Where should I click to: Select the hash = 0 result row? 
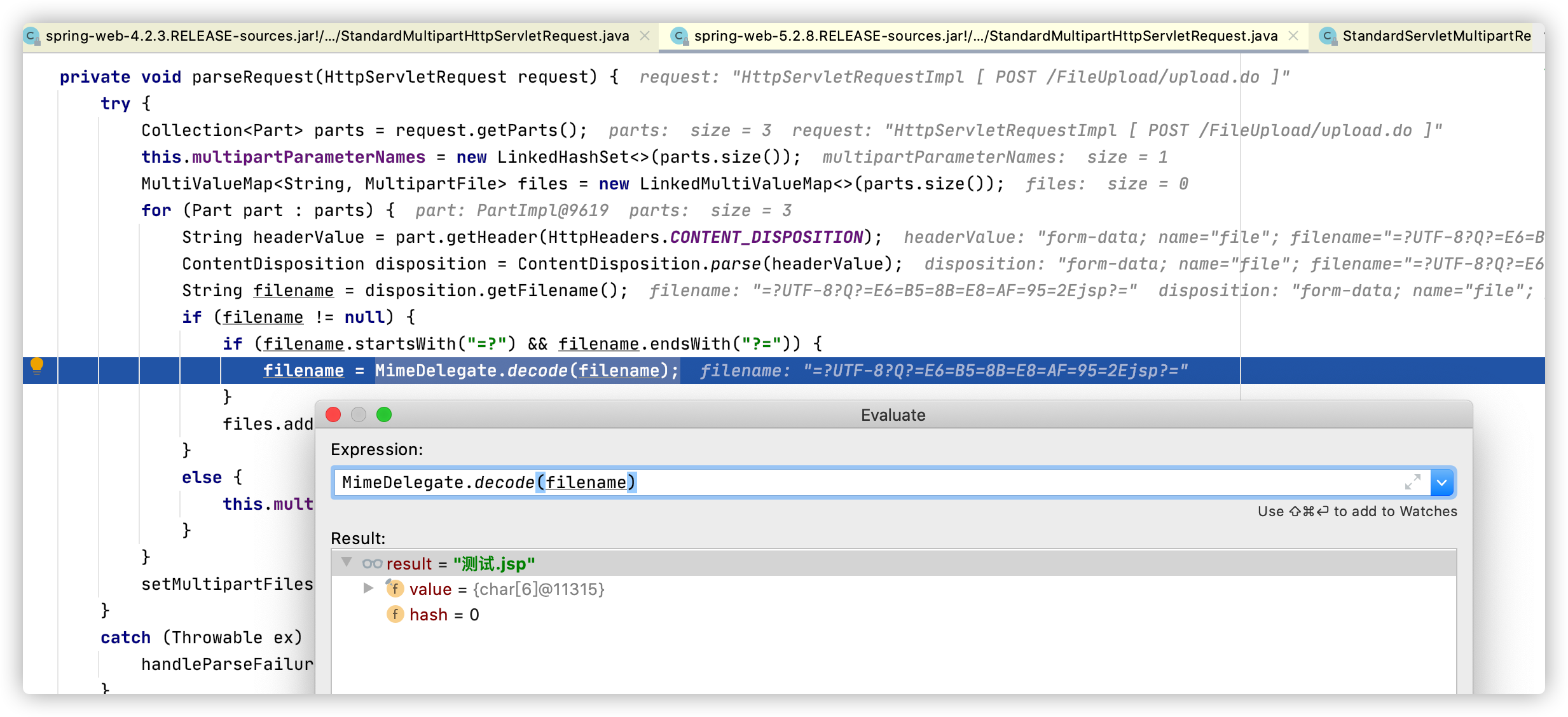click(x=445, y=615)
